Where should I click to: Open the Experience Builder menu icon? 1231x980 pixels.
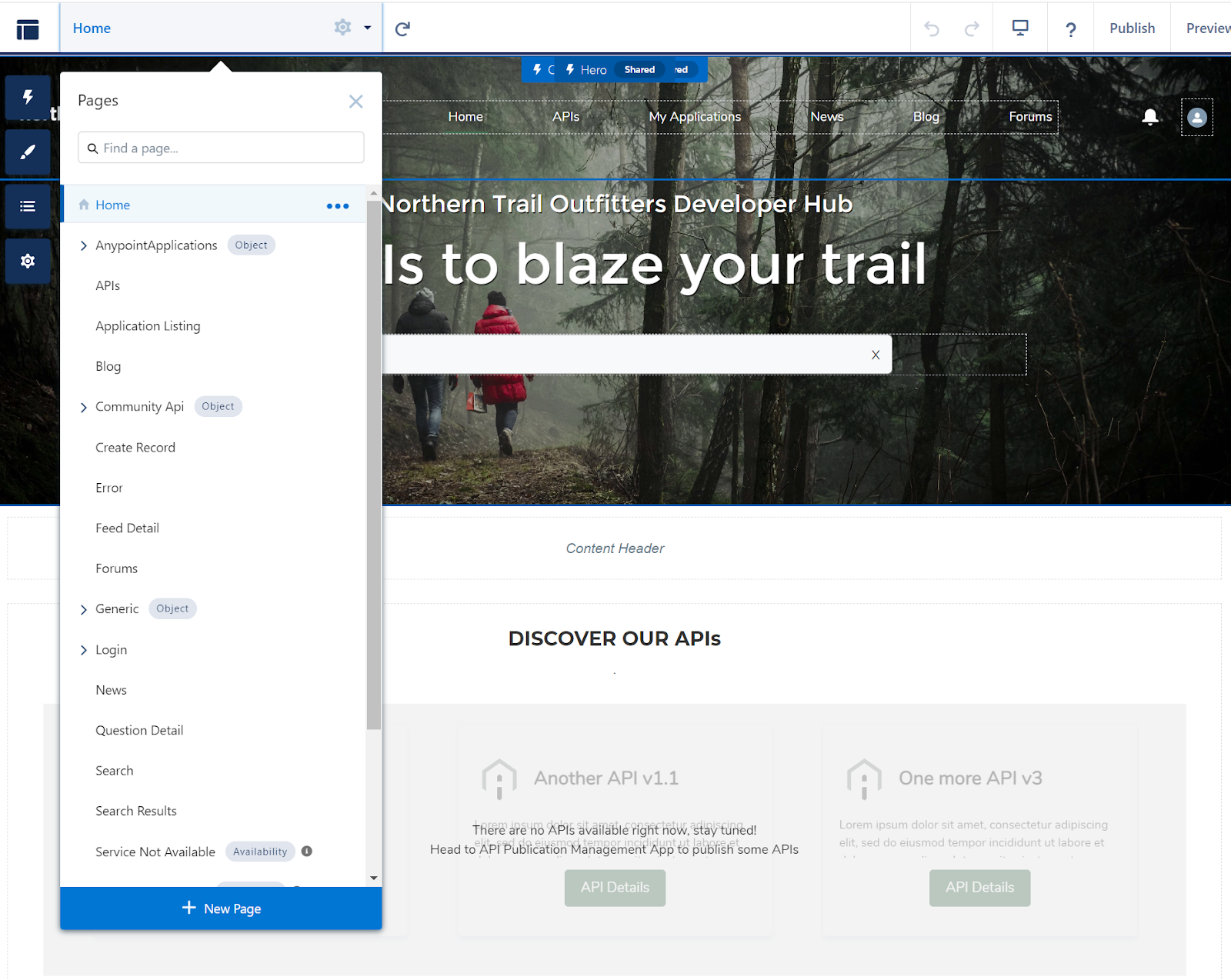(28, 29)
